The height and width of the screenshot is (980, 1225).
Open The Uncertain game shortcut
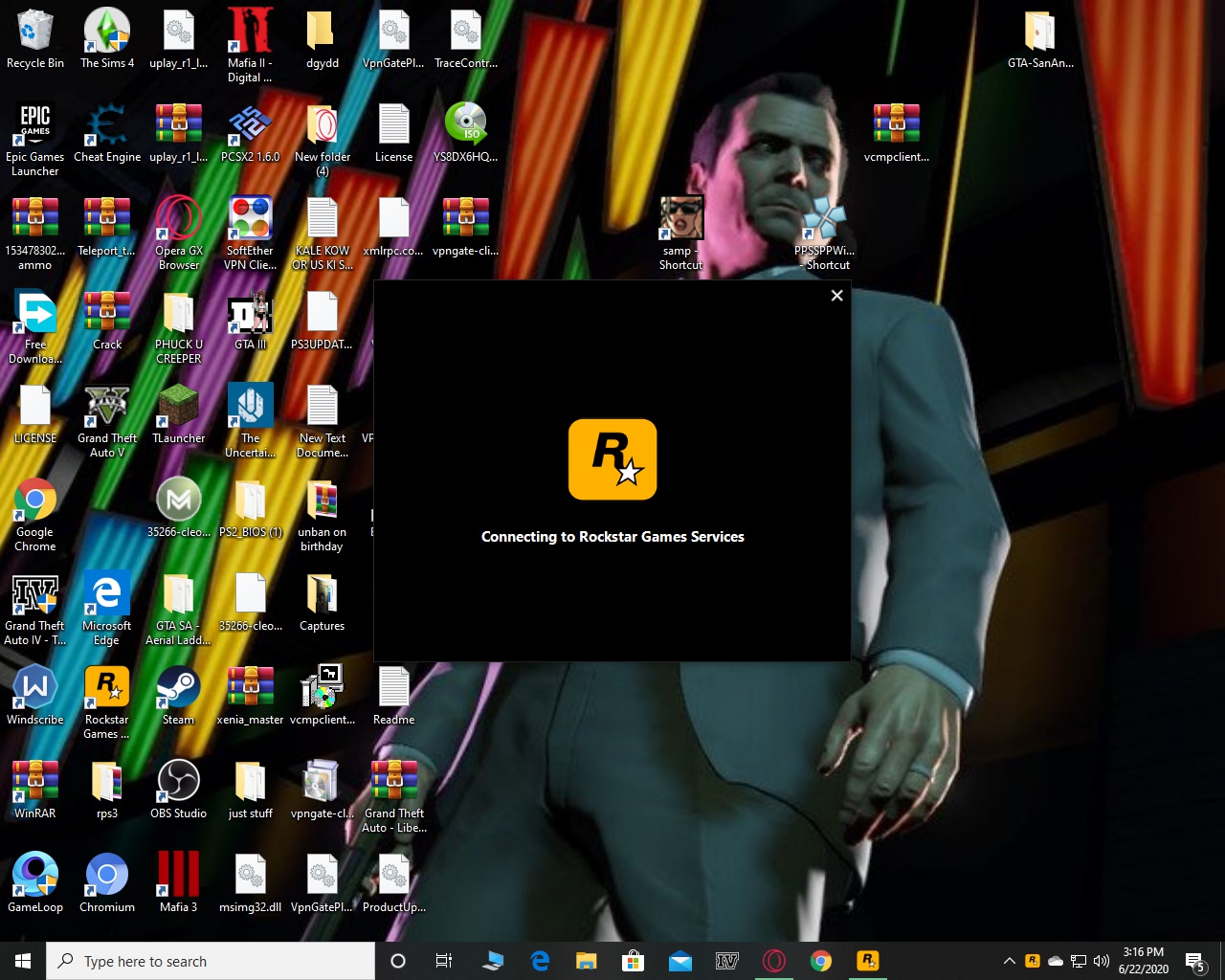250,421
